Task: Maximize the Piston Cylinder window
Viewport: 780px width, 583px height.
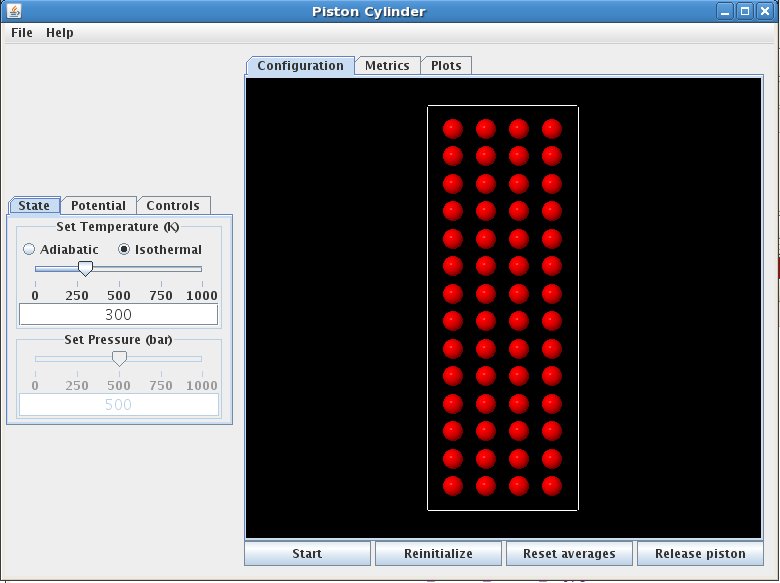Action: (745, 11)
